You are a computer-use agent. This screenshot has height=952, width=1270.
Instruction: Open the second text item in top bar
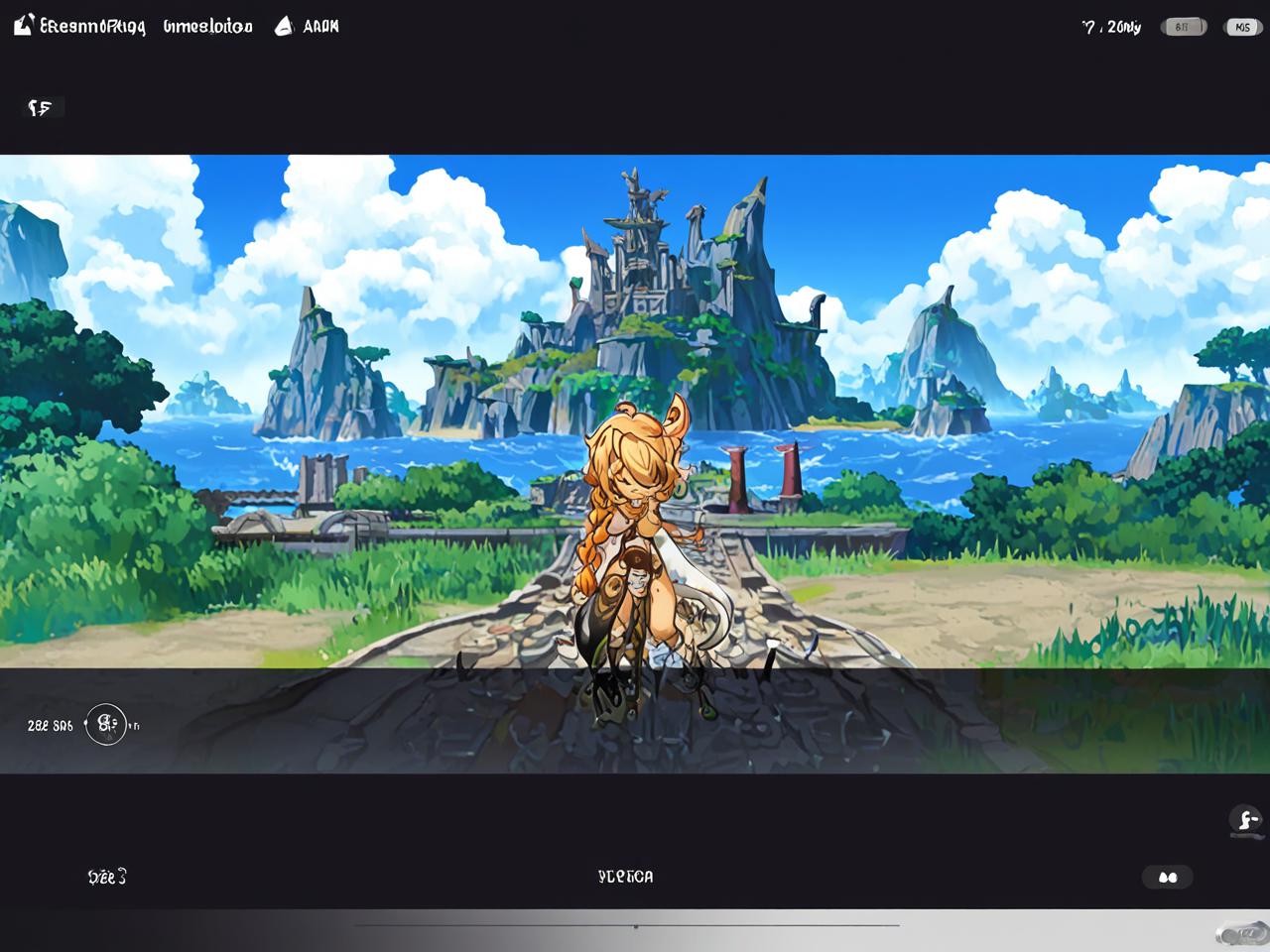pyautogui.click(x=208, y=27)
